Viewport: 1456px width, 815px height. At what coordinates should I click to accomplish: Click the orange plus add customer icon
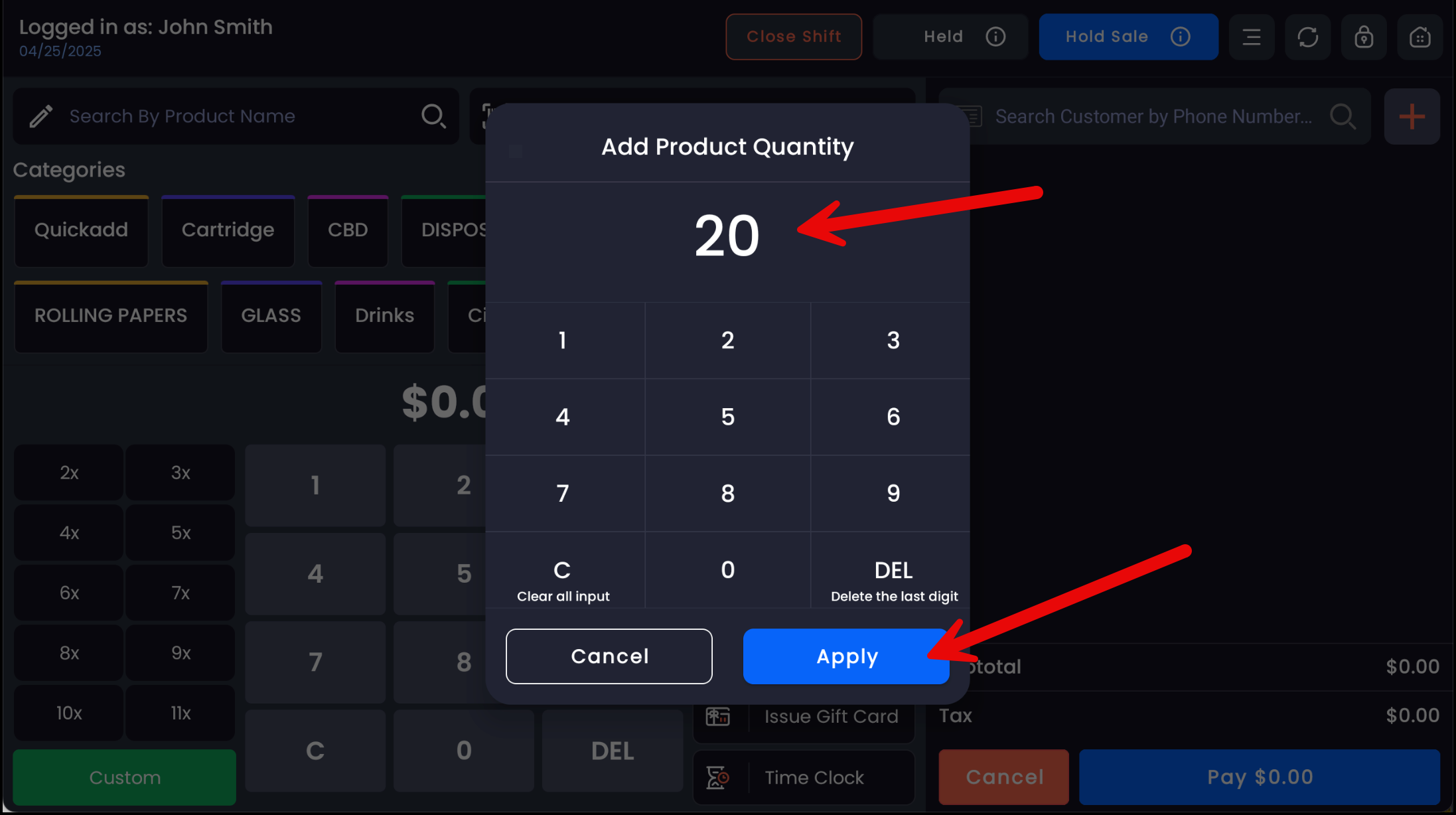1412,117
